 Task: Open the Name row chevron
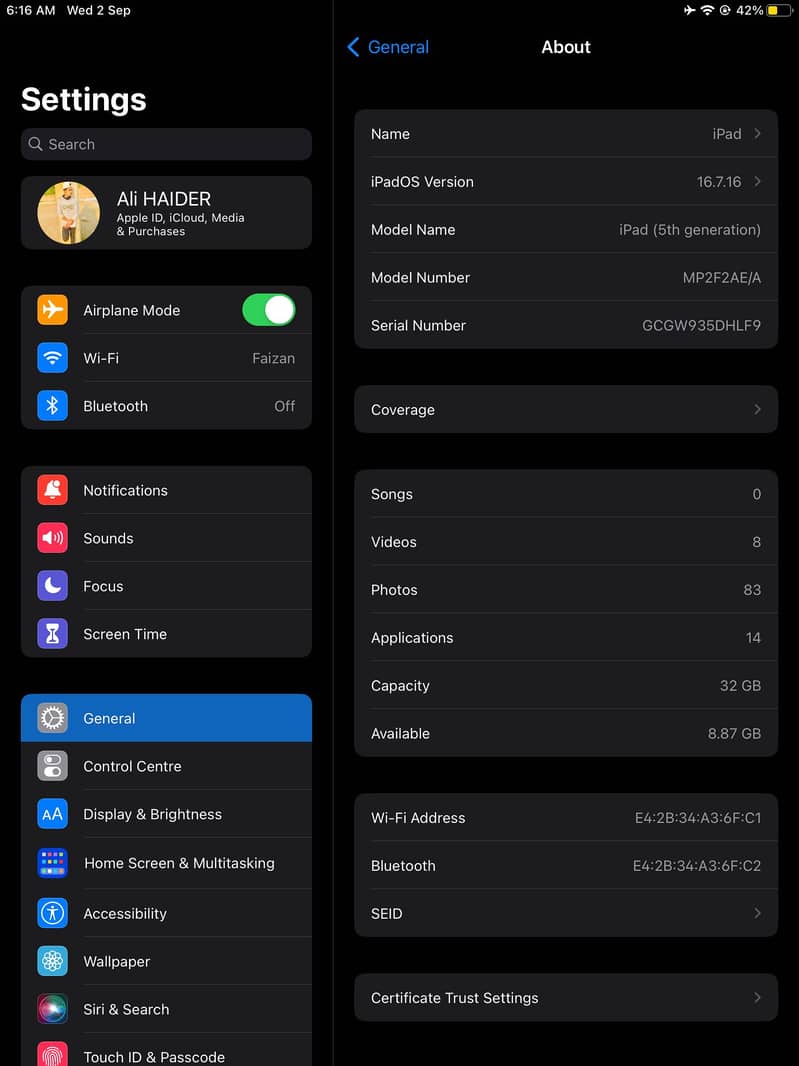757,134
